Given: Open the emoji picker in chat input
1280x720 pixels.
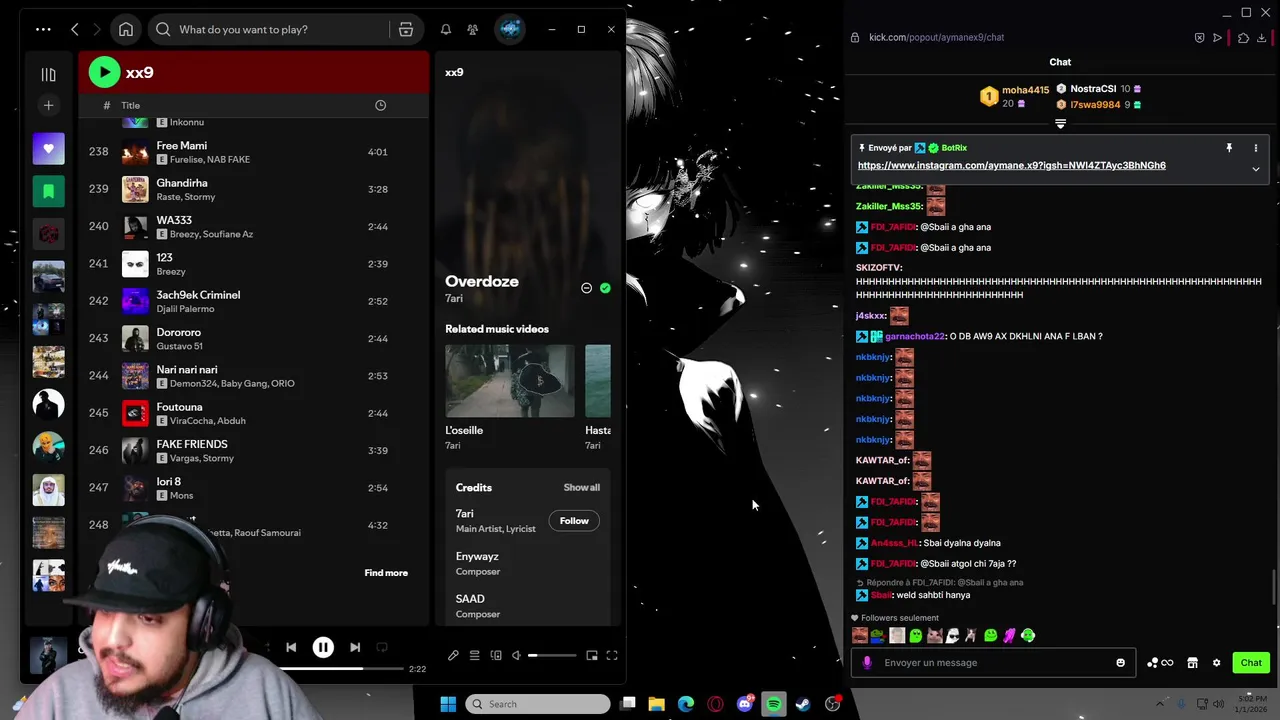Looking at the screenshot, I should click(x=1120, y=663).
